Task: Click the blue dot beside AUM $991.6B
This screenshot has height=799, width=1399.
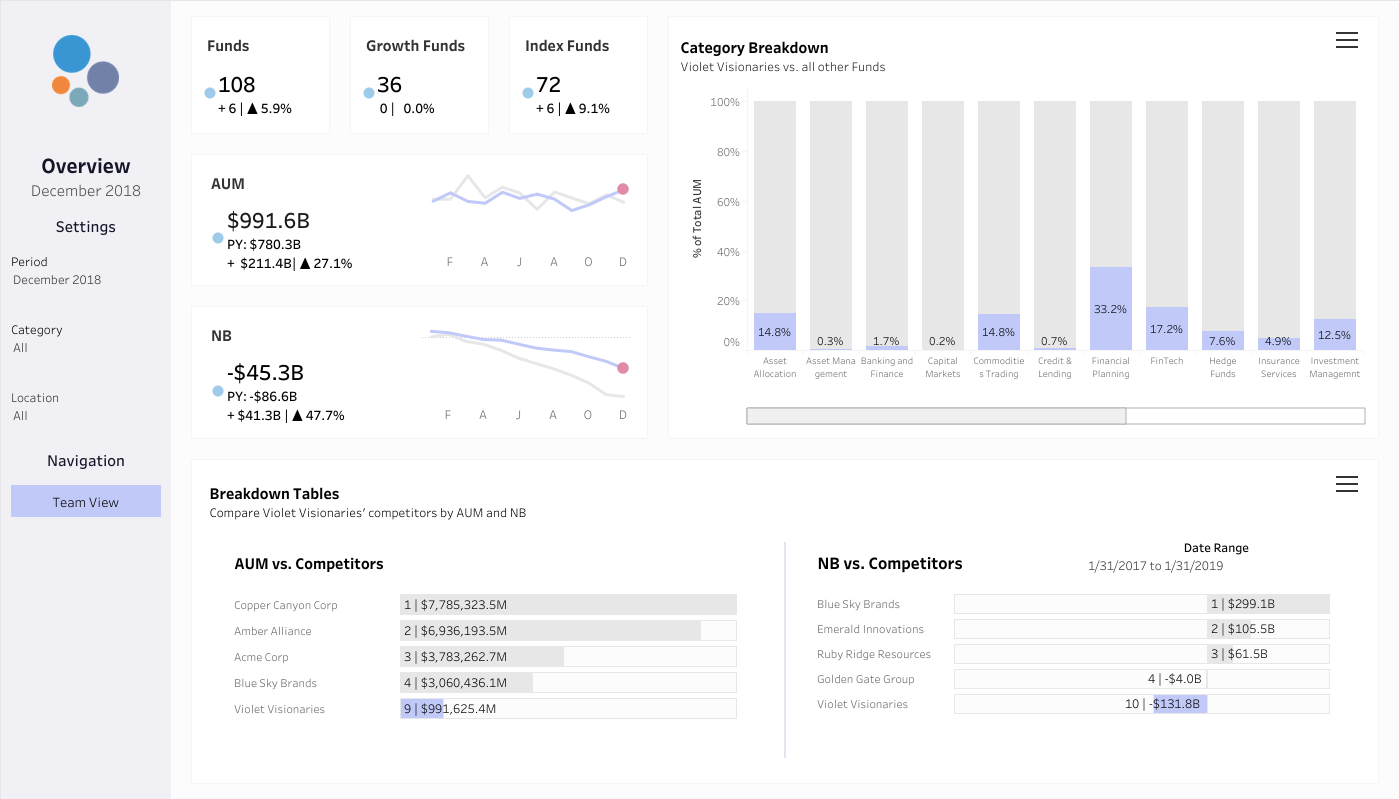Action: (218, 238)
